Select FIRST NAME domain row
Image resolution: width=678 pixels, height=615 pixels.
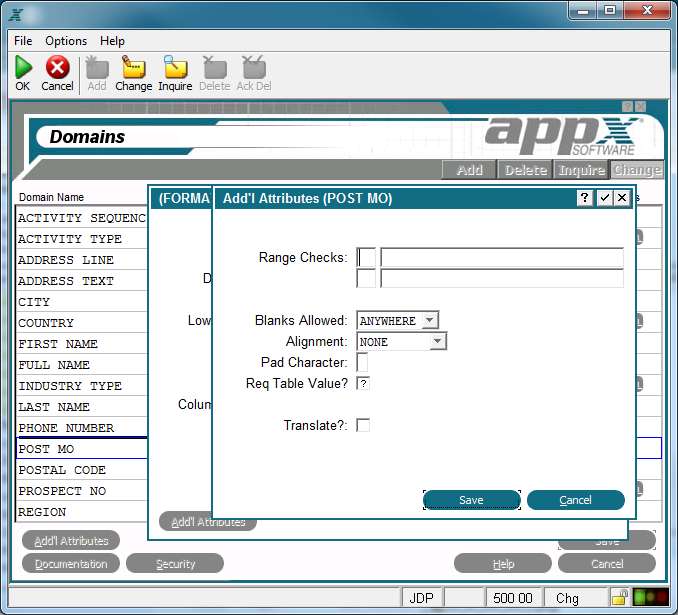point(82,344)
